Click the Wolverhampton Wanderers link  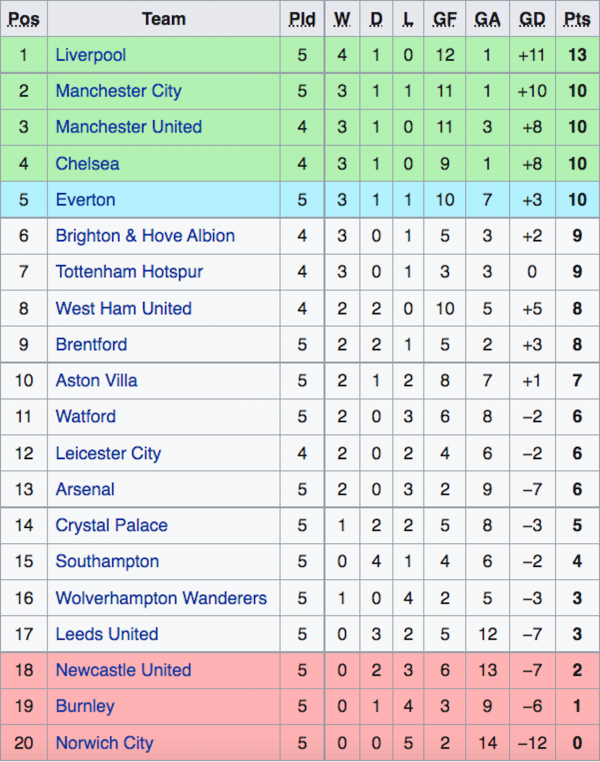[161, 598]
